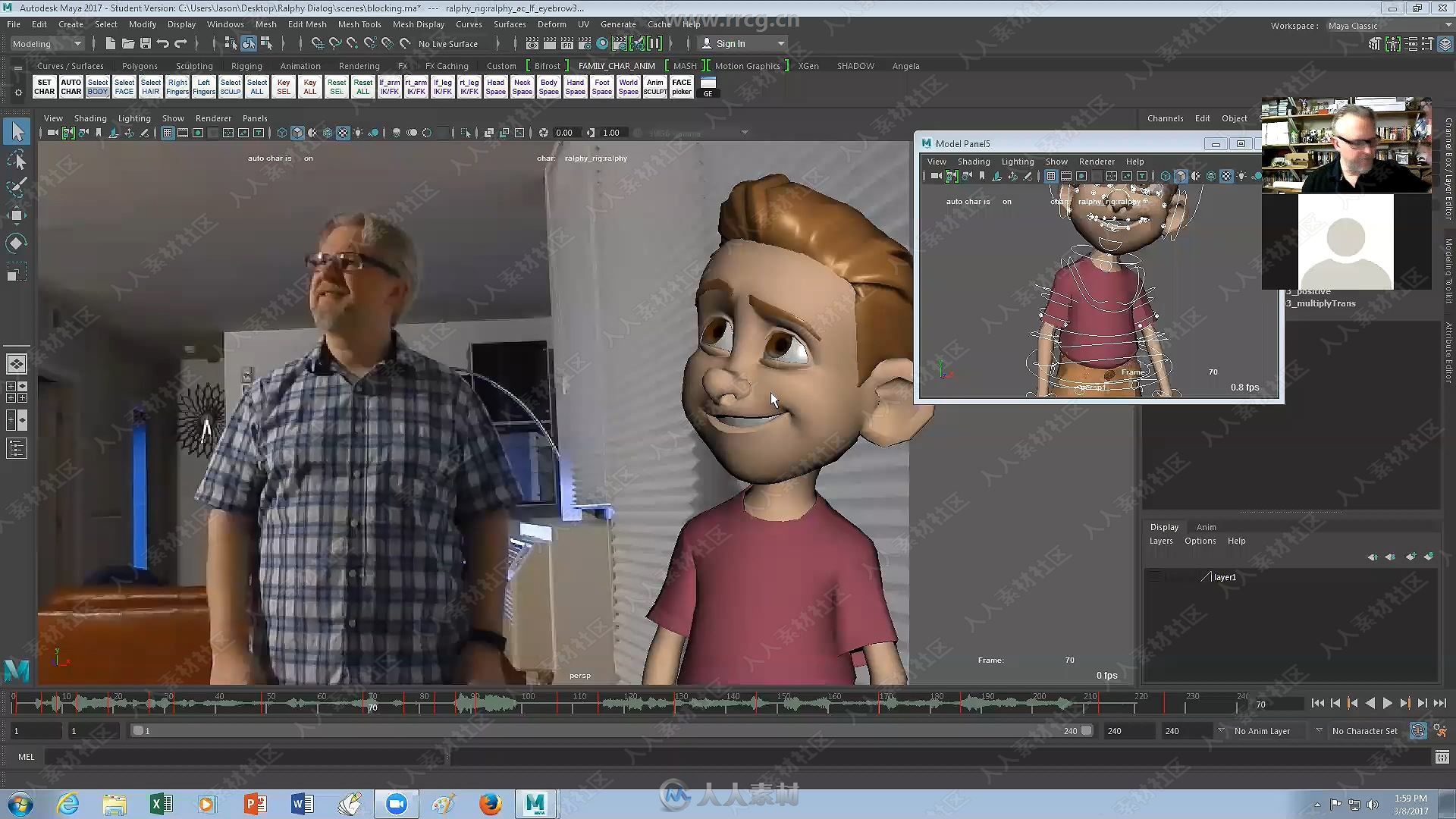The height and width of the screenshot is (819, 1456).
Task: Toggle use all lights in main viewport
Action: coord(358,133)
